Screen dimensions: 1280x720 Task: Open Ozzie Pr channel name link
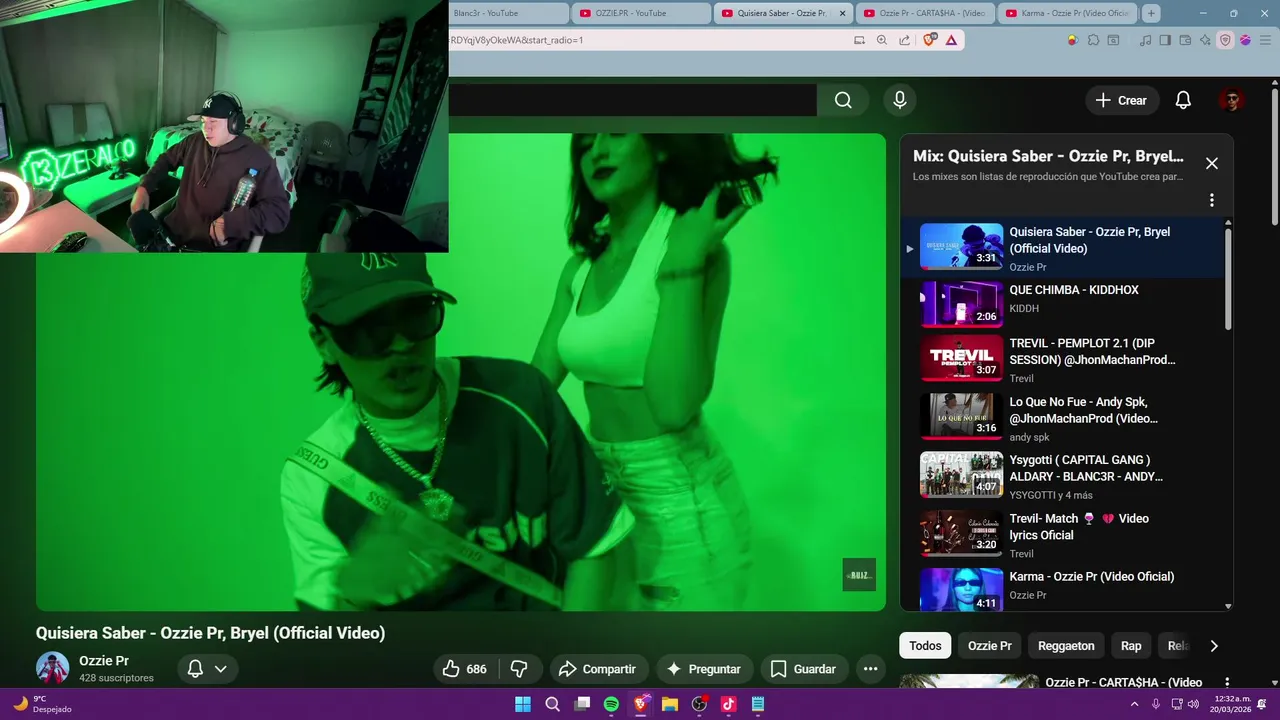[104, 661]
